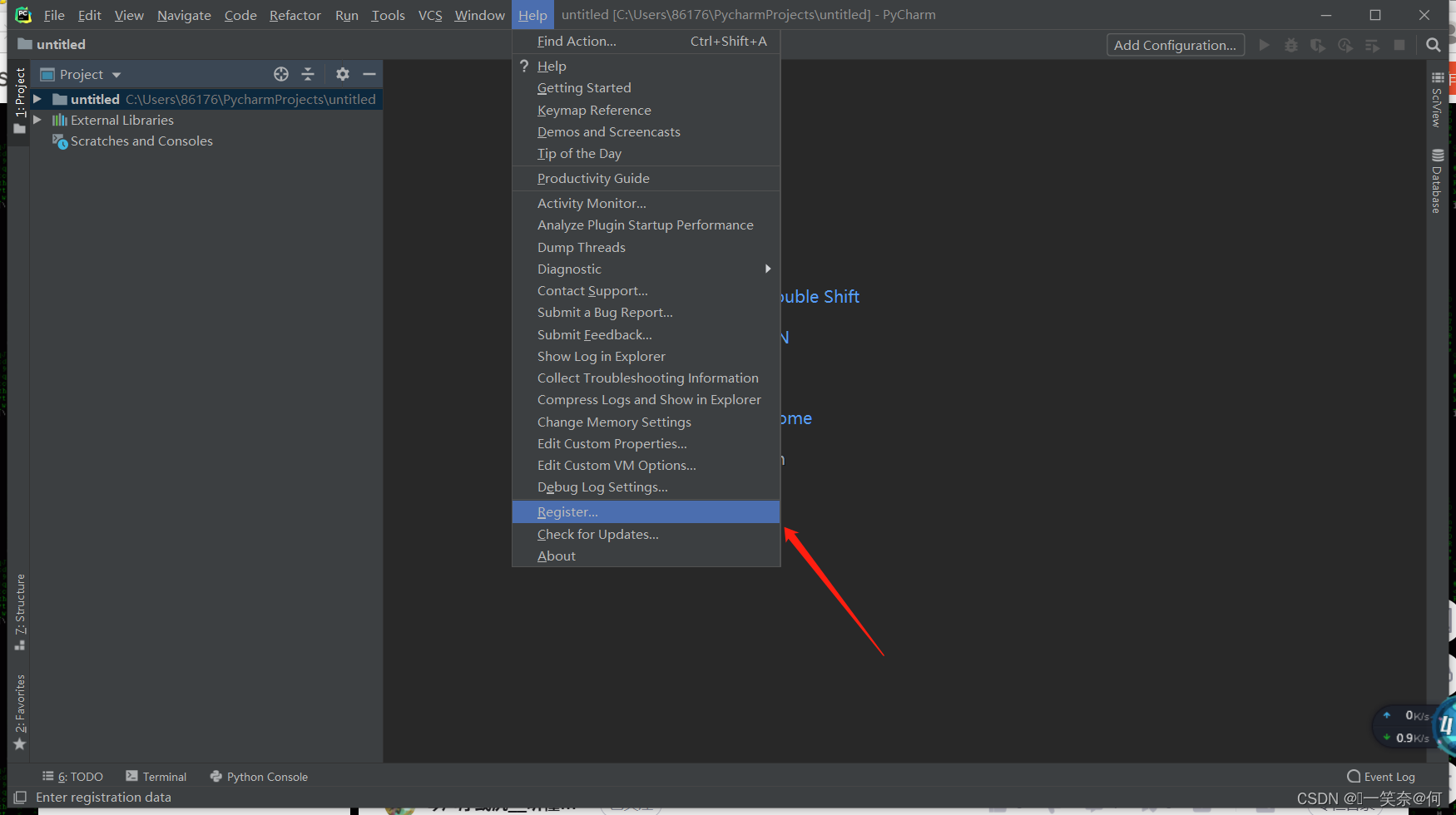
Task: Choose Change Memory Settings
Action: pos(646,422)
